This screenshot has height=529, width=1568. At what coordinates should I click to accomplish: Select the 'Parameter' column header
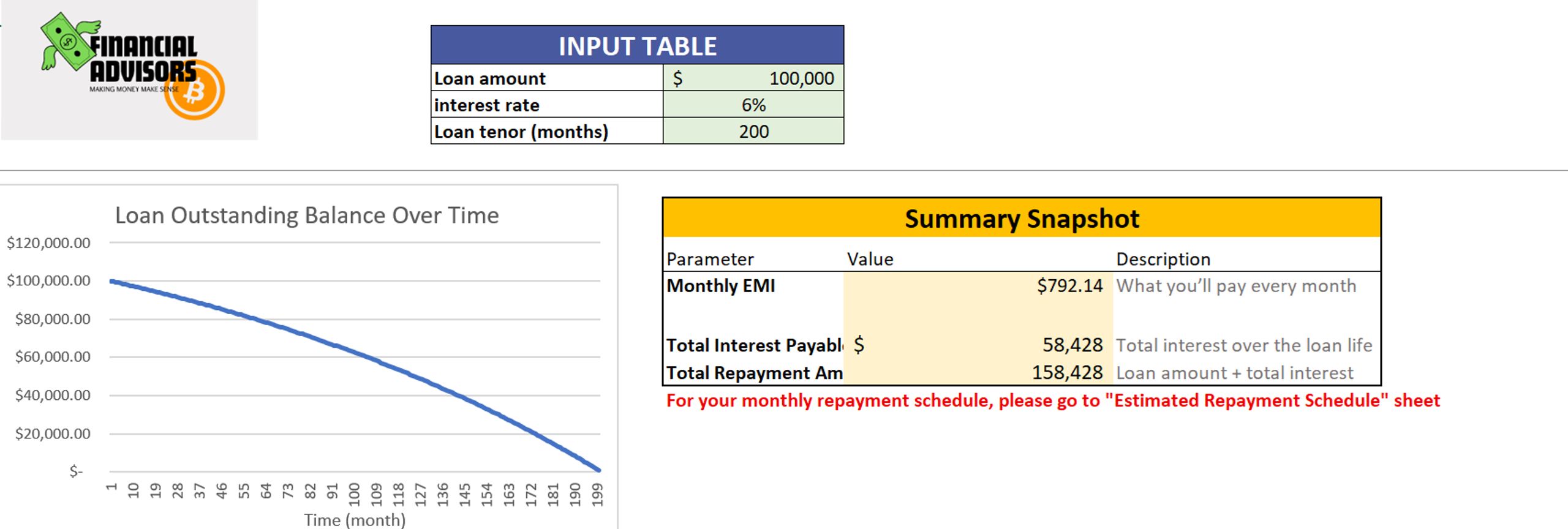pos(710,259)
